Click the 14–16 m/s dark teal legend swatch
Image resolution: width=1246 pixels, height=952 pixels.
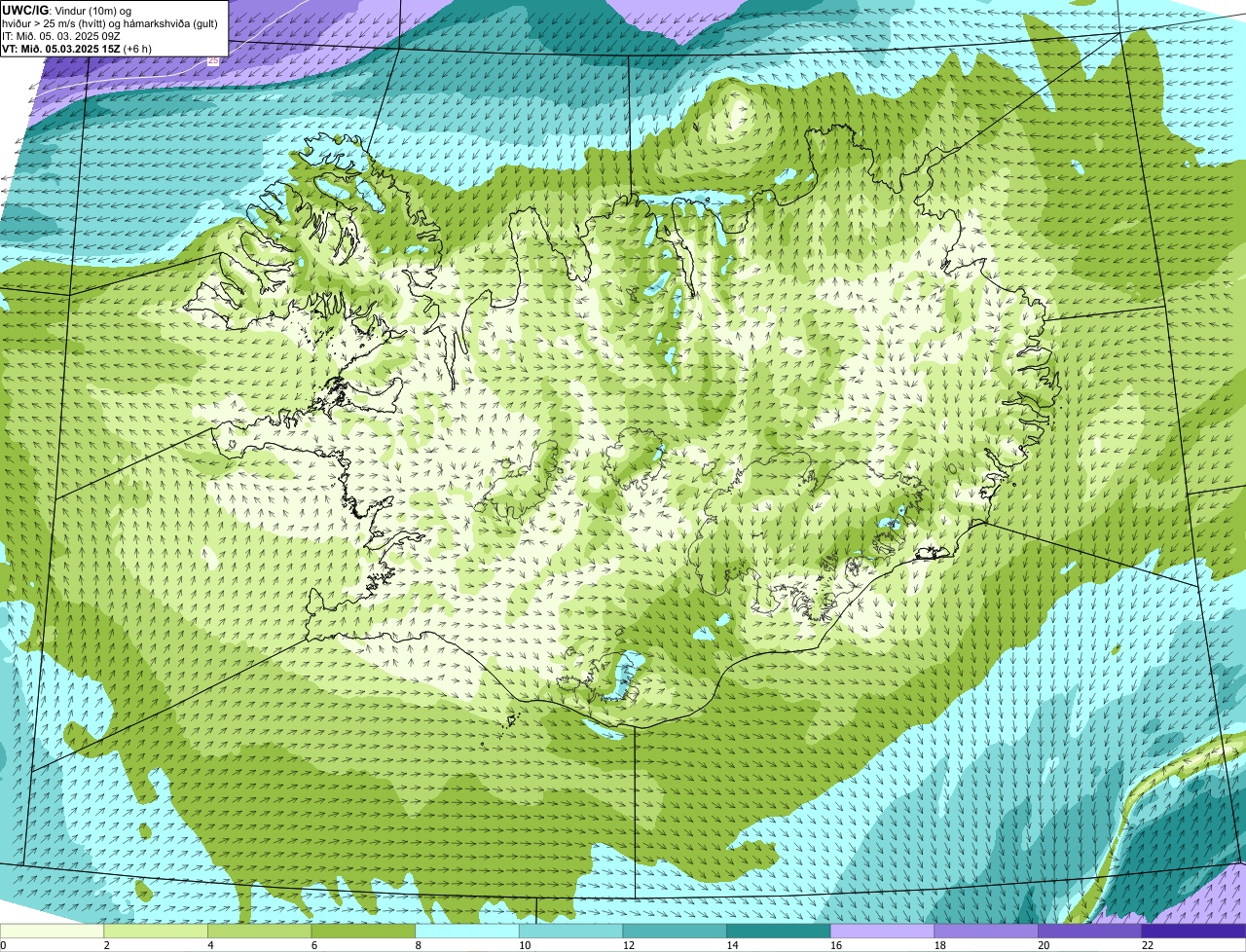pyautogui.click(x=779, y=931)
